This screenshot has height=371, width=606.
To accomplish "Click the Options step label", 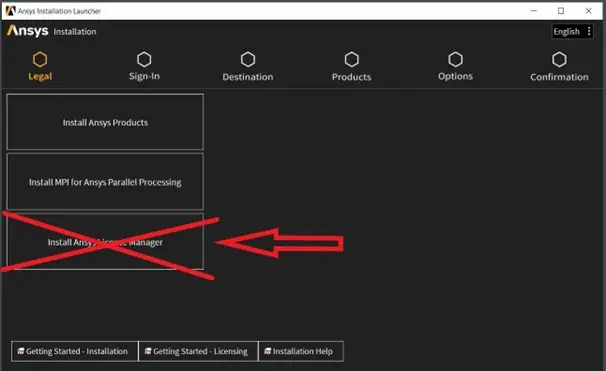I will click(x=455, y=76).
